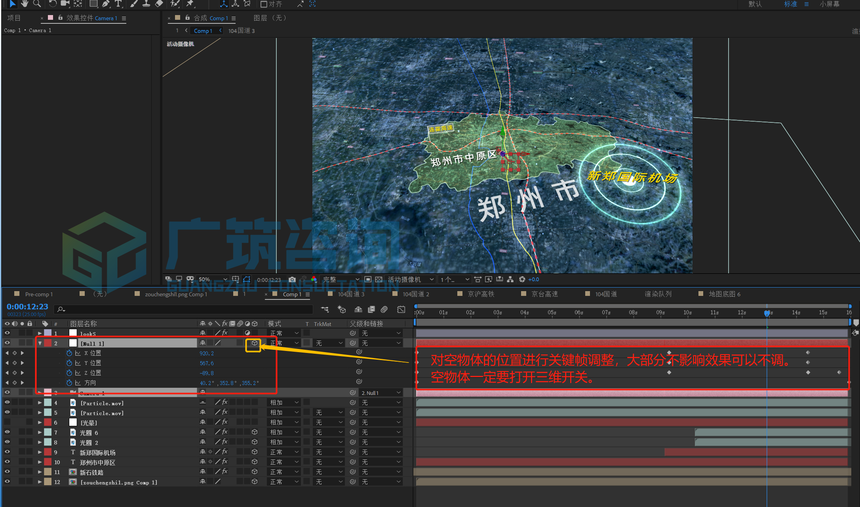
Task: Select the Horizontal Type tool
Action: [x=118, y=3]
